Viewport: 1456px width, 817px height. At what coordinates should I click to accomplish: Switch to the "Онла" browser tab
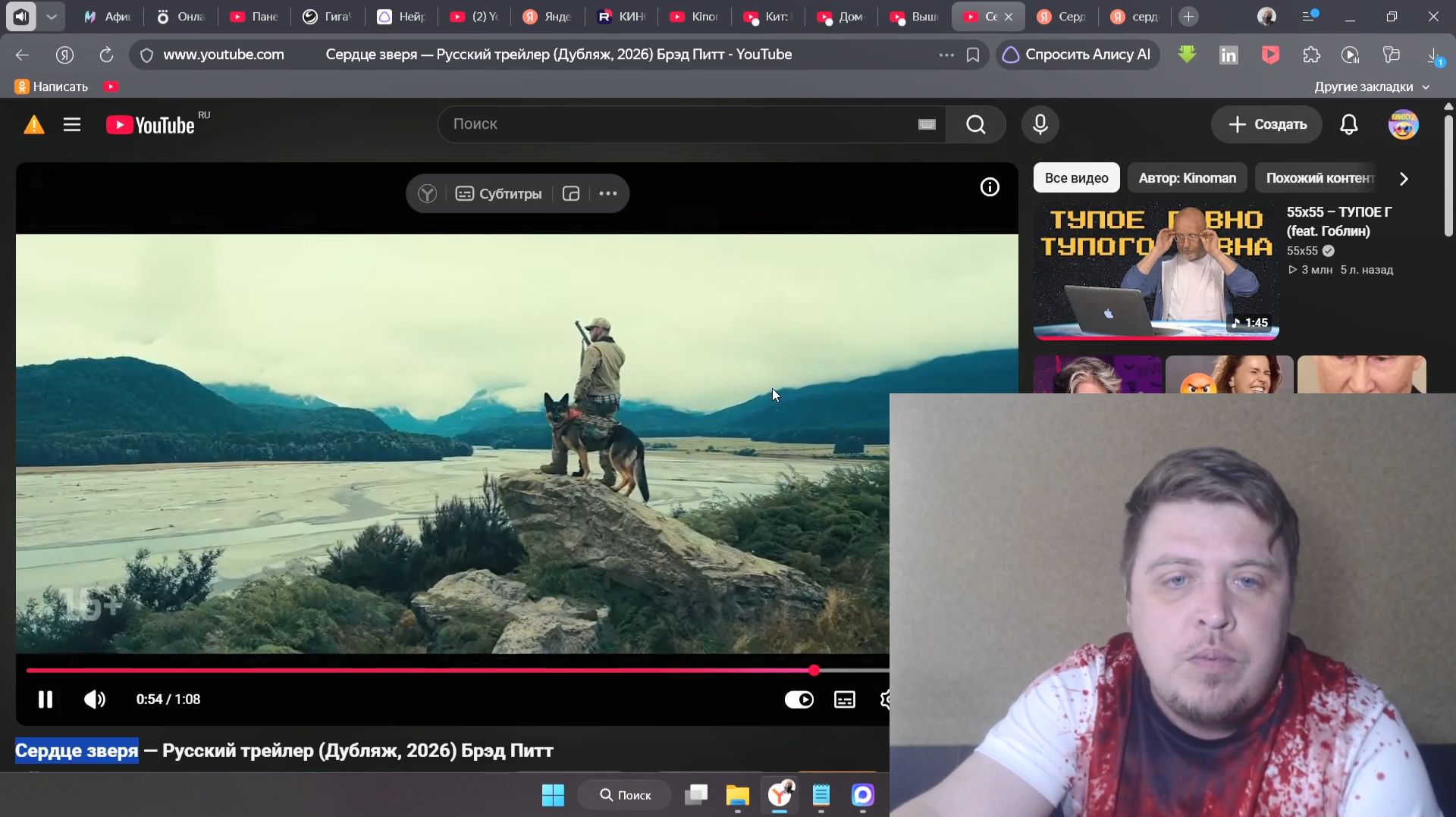point(180,16)
